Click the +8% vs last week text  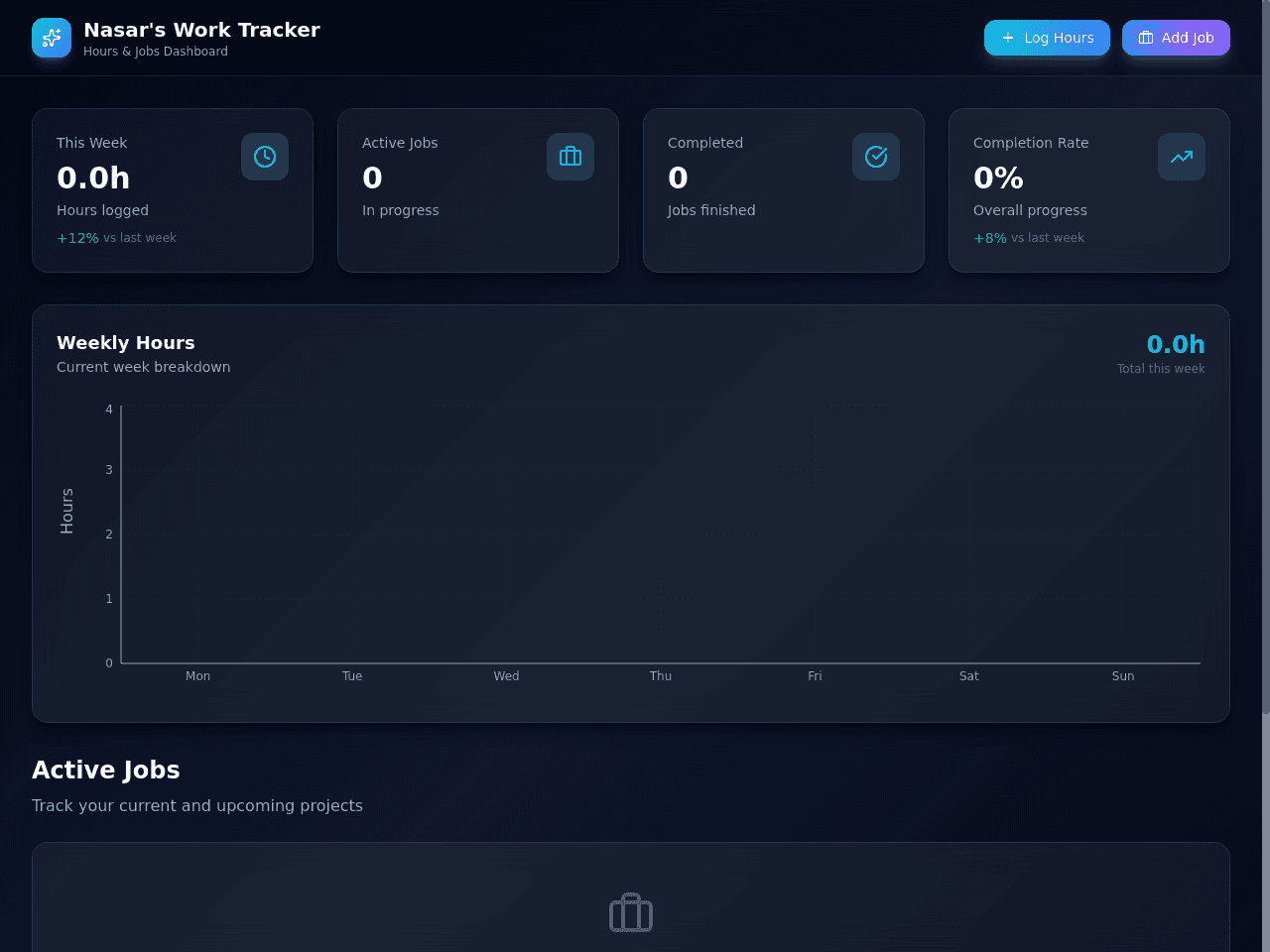coord(1029,238)
